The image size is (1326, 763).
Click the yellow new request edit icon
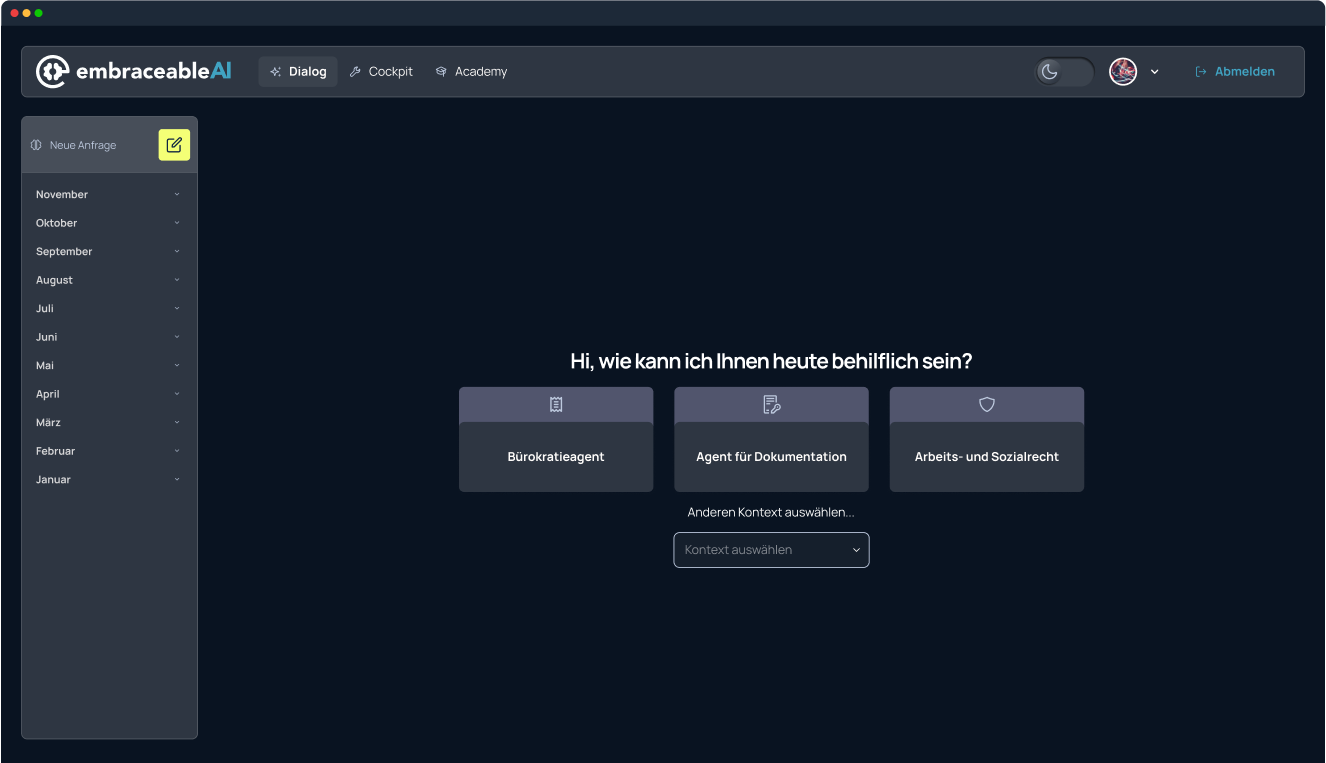point(174,145)
